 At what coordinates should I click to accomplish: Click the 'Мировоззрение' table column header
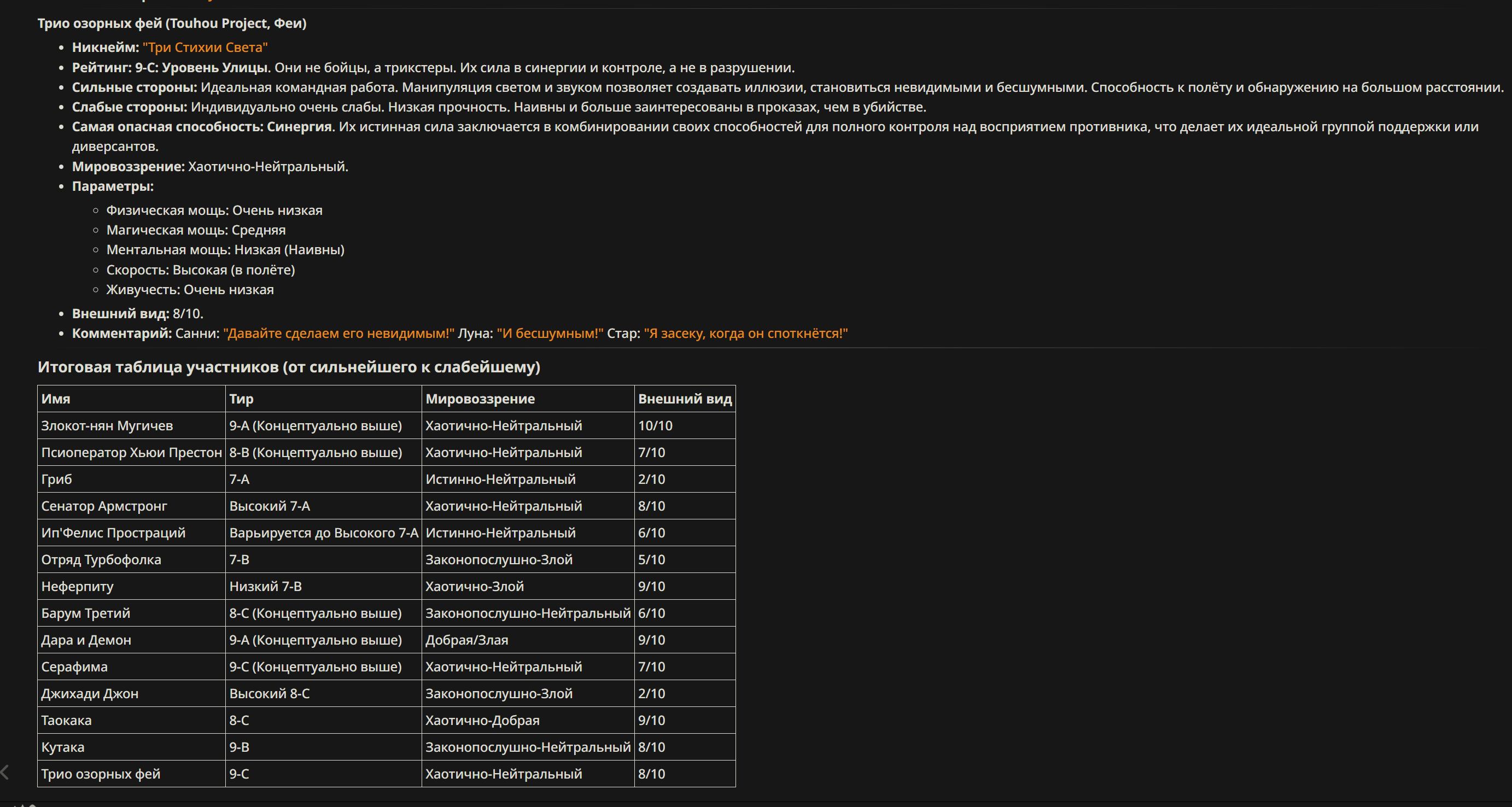click(x=528, y=399)
